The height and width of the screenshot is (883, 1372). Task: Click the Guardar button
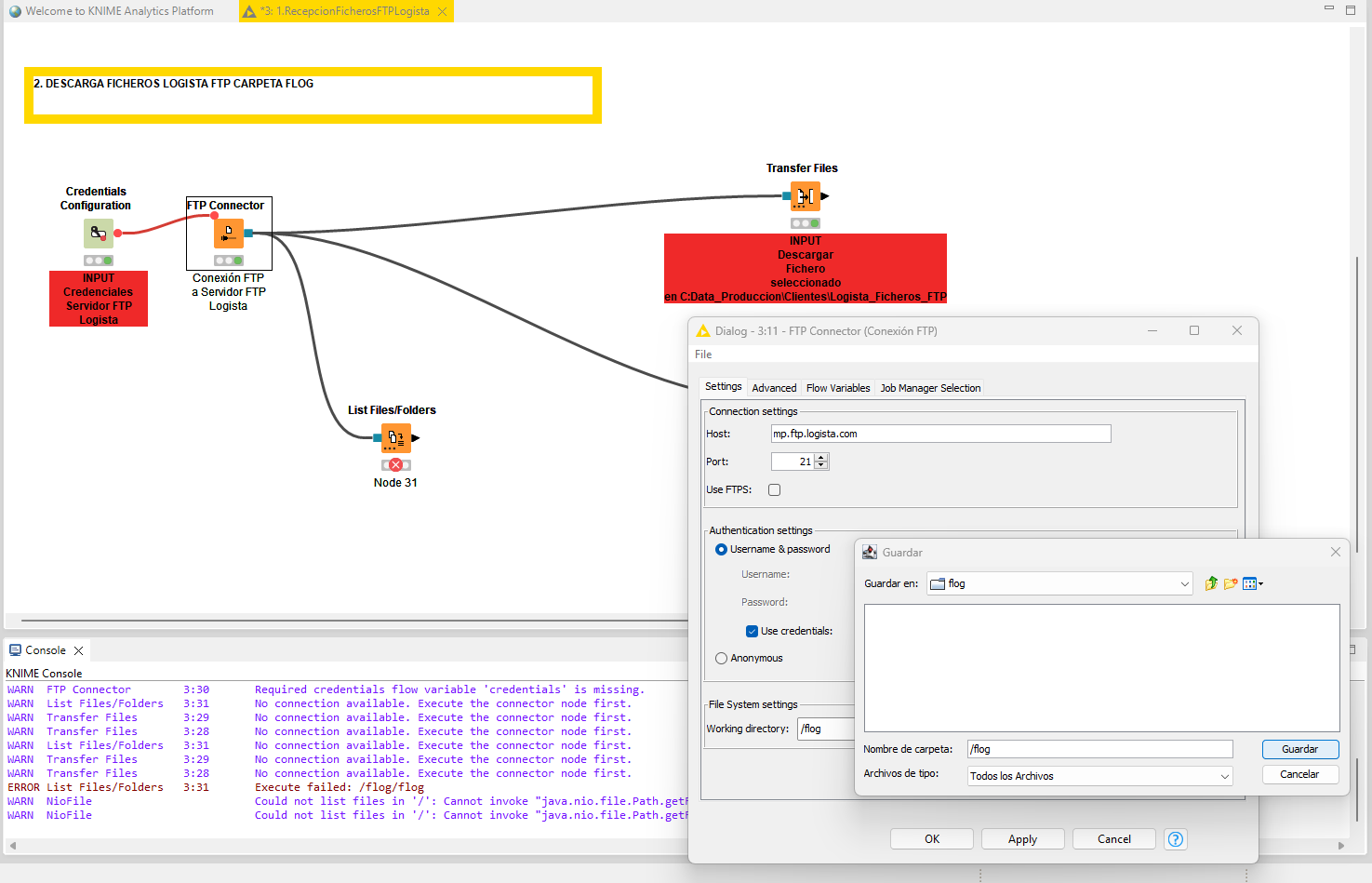[1299, 749]
